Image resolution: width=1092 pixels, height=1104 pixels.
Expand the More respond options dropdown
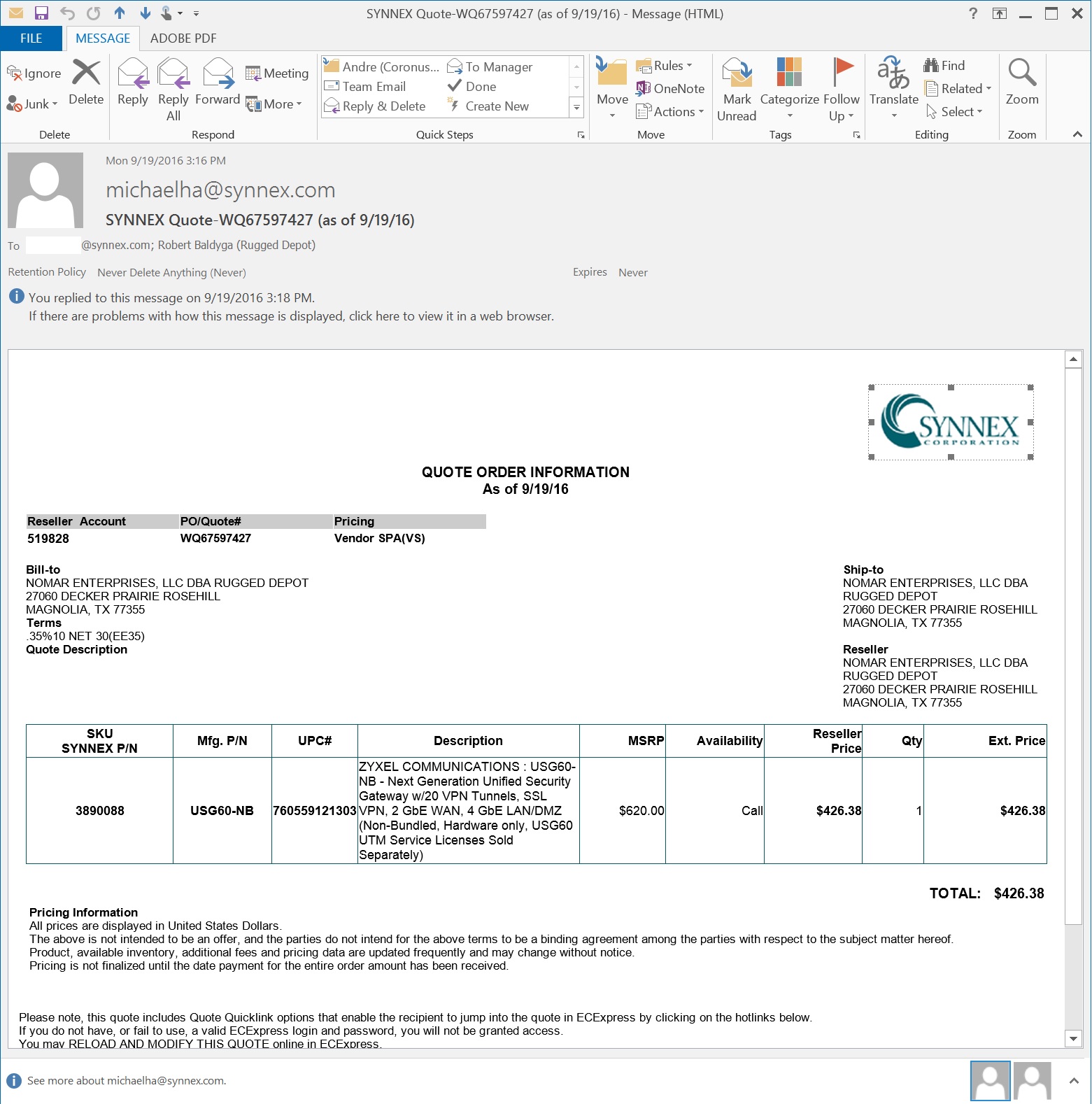tap(274, 104)
